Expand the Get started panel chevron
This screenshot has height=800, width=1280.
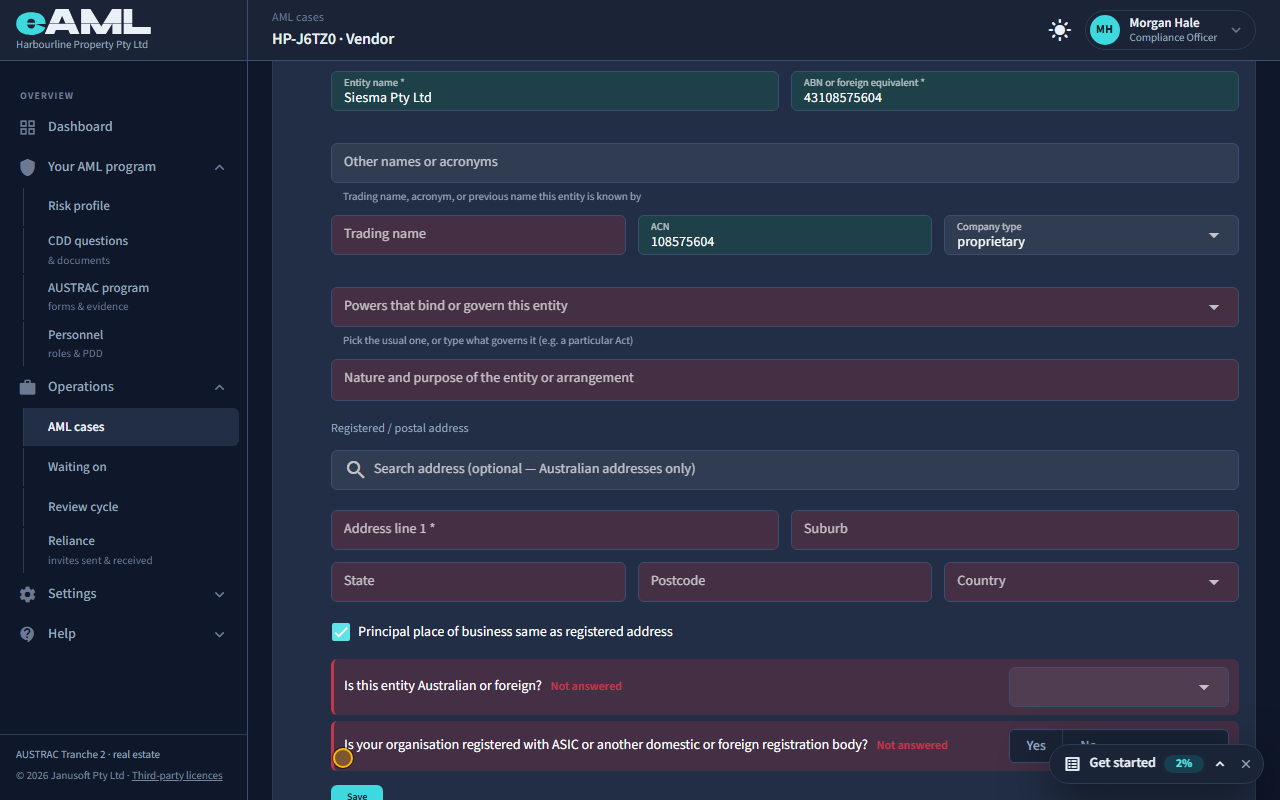(1220, 764)
